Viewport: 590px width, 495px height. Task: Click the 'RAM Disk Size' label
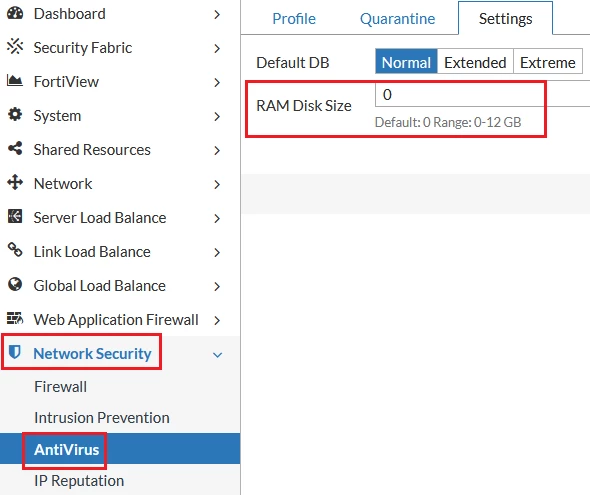pyautogui.click(x=304, y=106)
